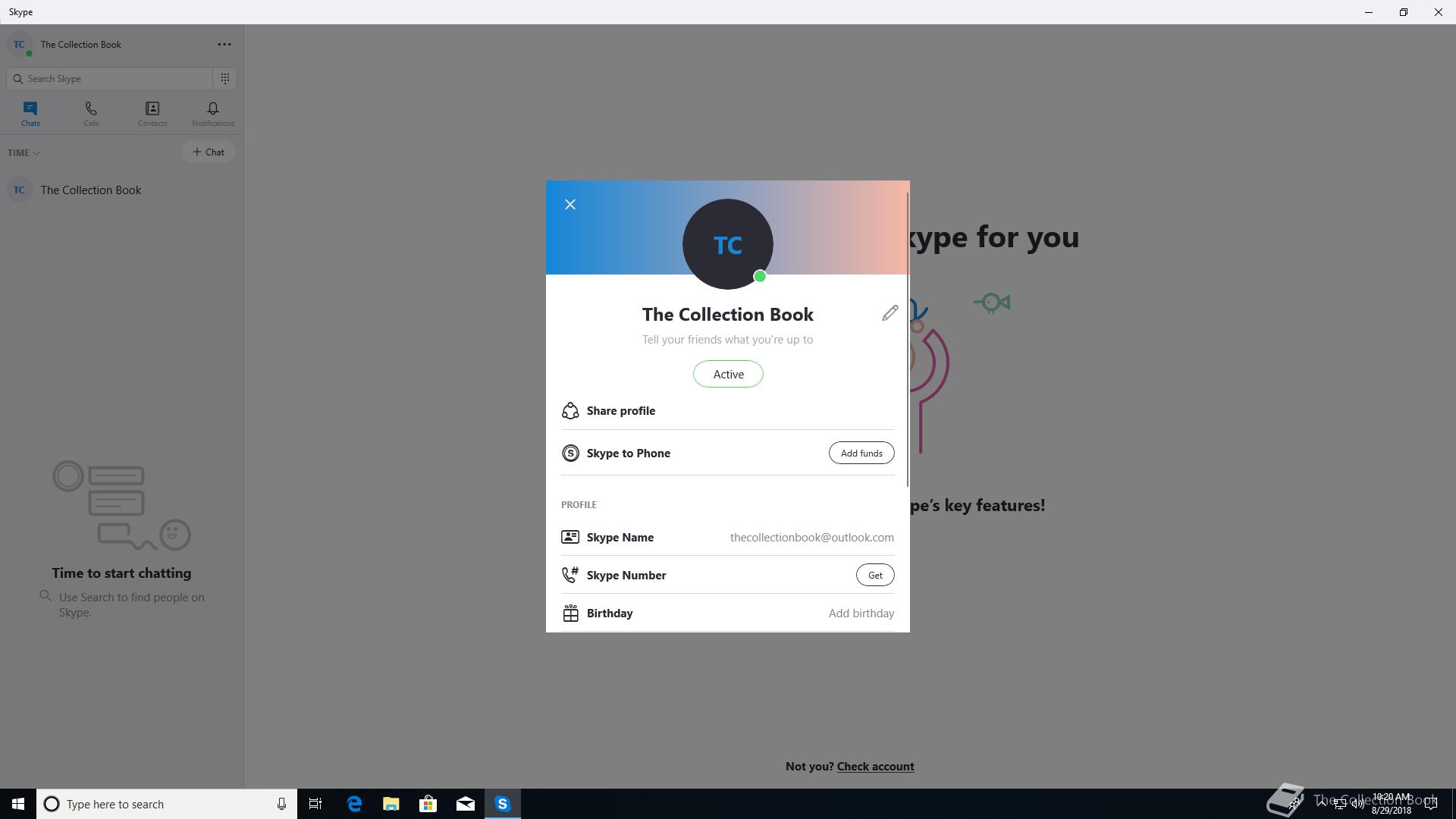Viewport: 1456px width, 819px height.
Task: Close the profile dialog with the X
Action: pos(570,205)
